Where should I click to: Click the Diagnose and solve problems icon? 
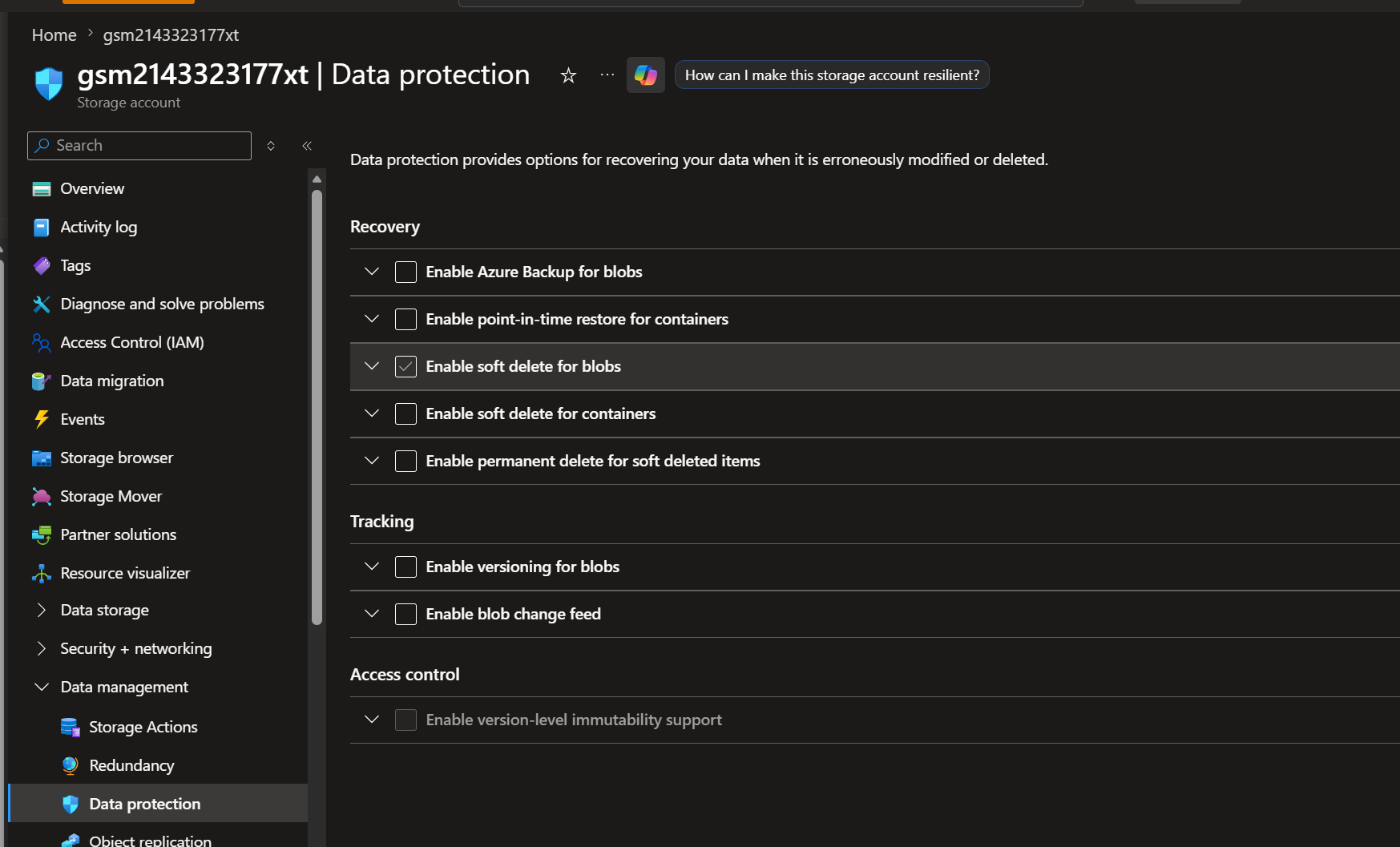(42, 305)
